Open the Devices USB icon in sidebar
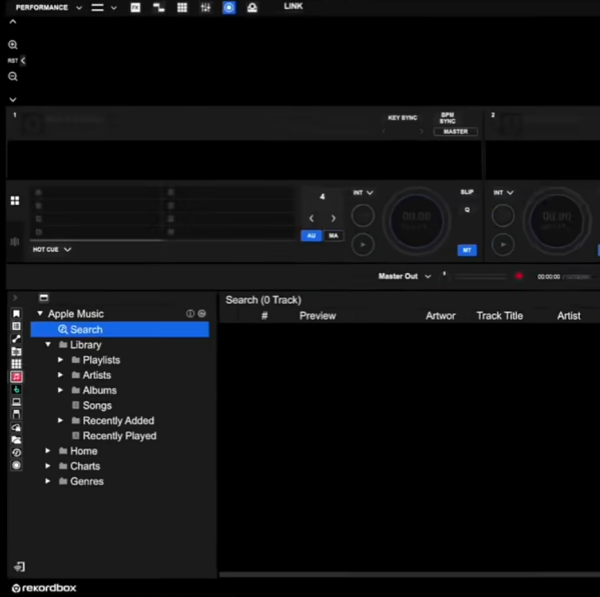The height and width of the screenshot is (597, 600). coord(16,414)
